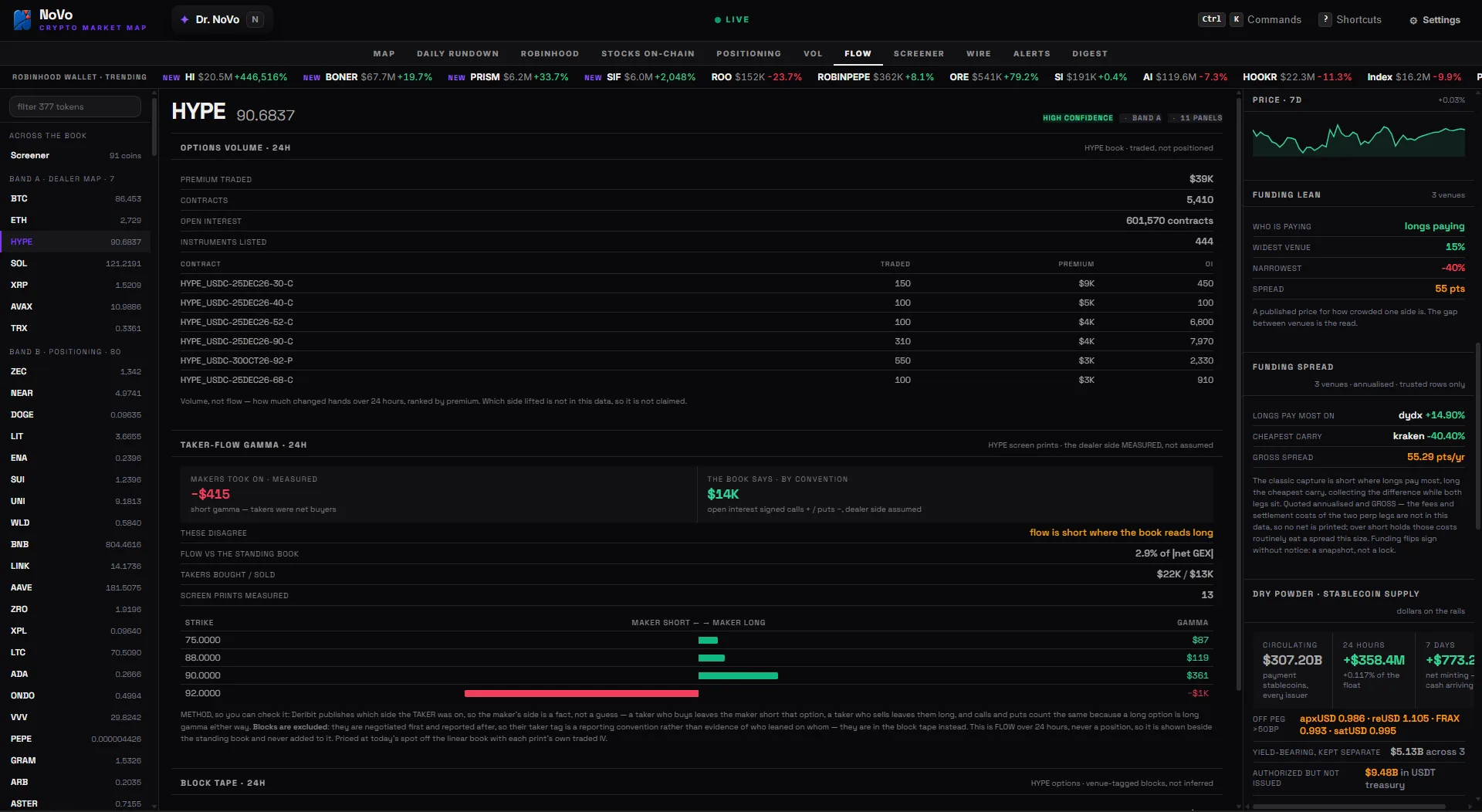Click contract HYPE_USDC-25DEC26-30-C row

(x=696, y=283)
